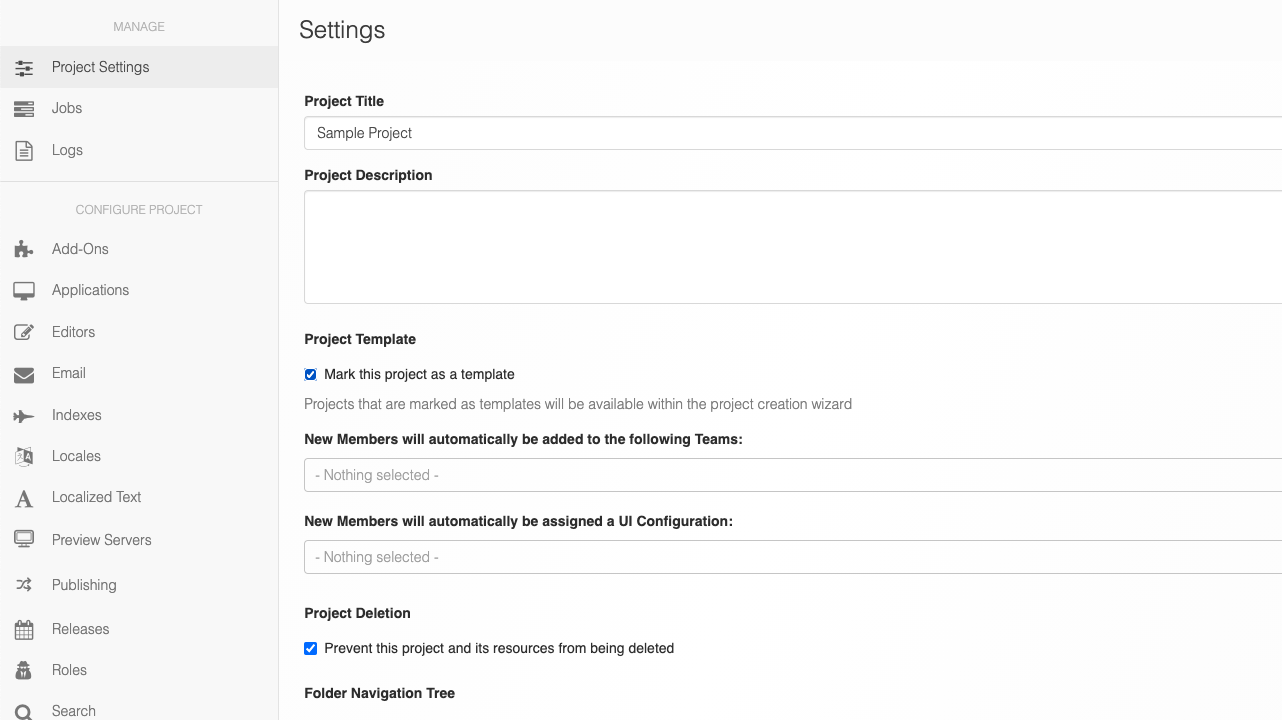Navigate to the Roles section
The width and height of the screenshot is (1282, 720).
coord(69,670)
